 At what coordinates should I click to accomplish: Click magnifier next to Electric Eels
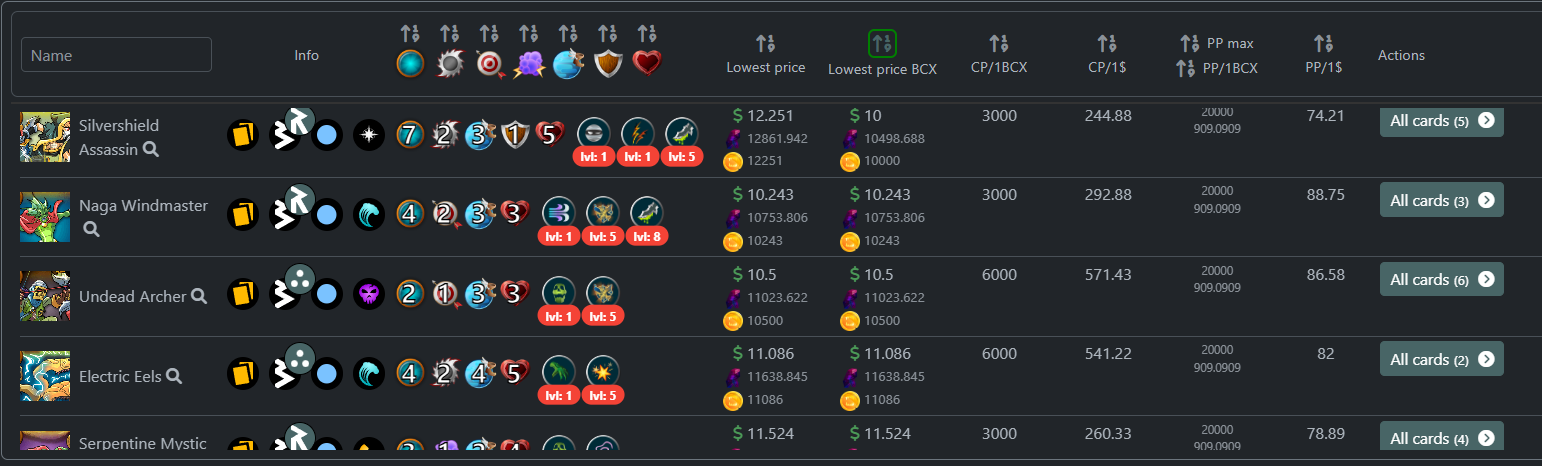[x=174, y=376]
